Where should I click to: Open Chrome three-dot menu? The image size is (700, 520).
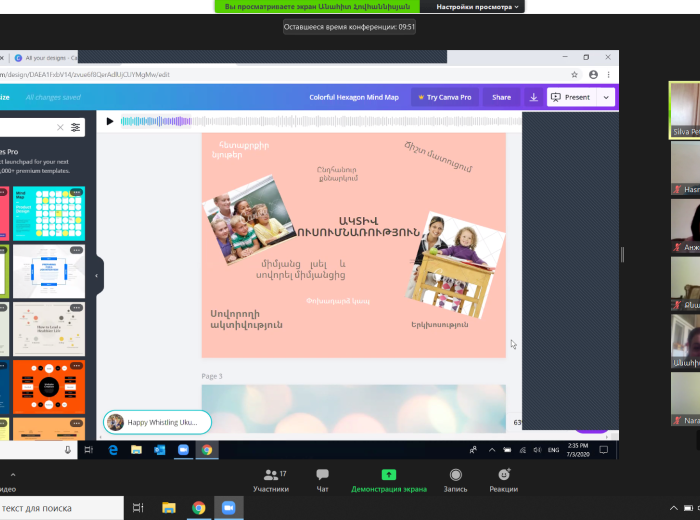click(x=608, y=75)
